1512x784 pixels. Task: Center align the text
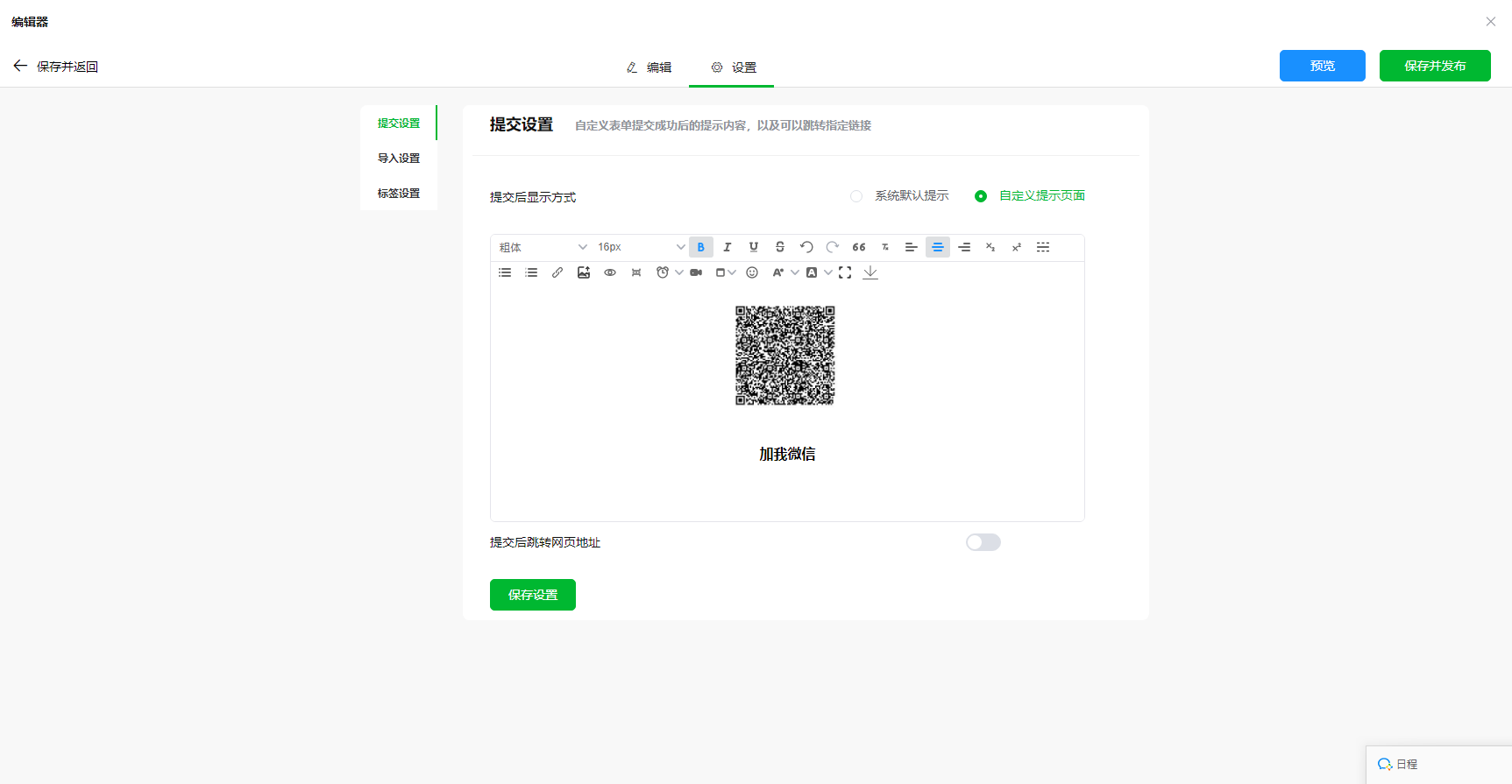938,247
